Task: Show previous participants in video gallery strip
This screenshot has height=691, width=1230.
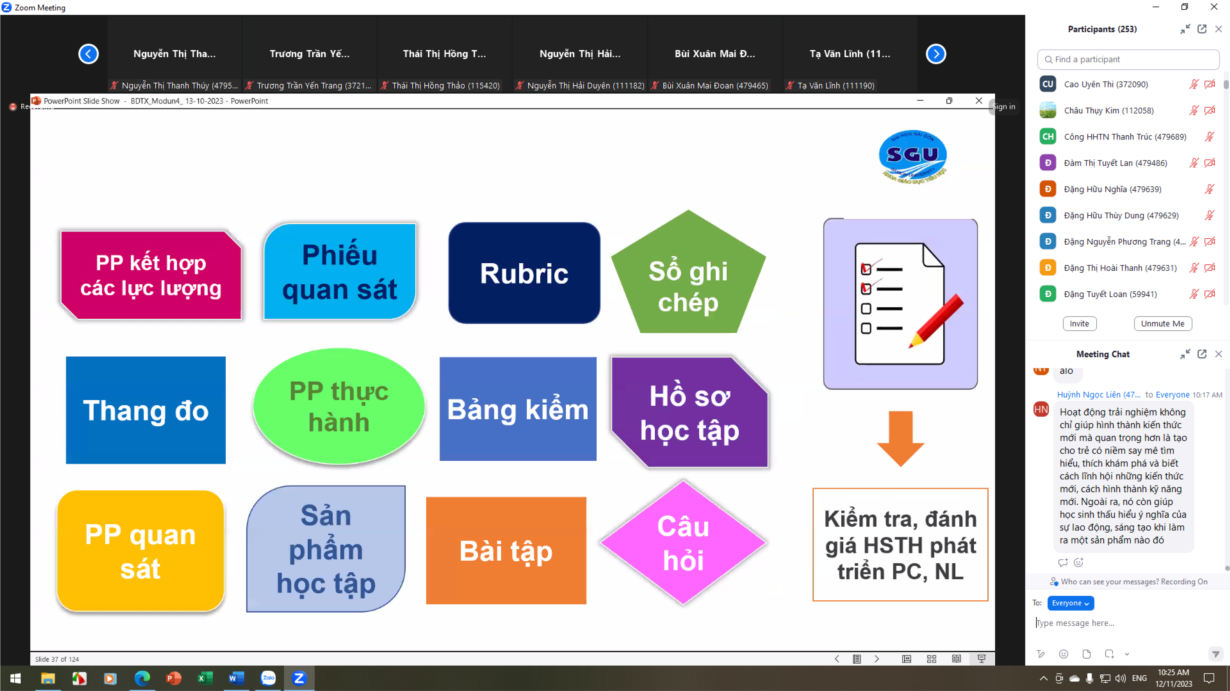Action: tap(89, 54)
